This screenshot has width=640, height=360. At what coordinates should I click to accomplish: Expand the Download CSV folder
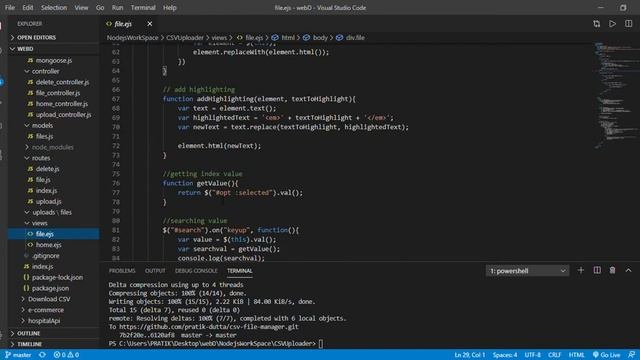click(49, 299)
